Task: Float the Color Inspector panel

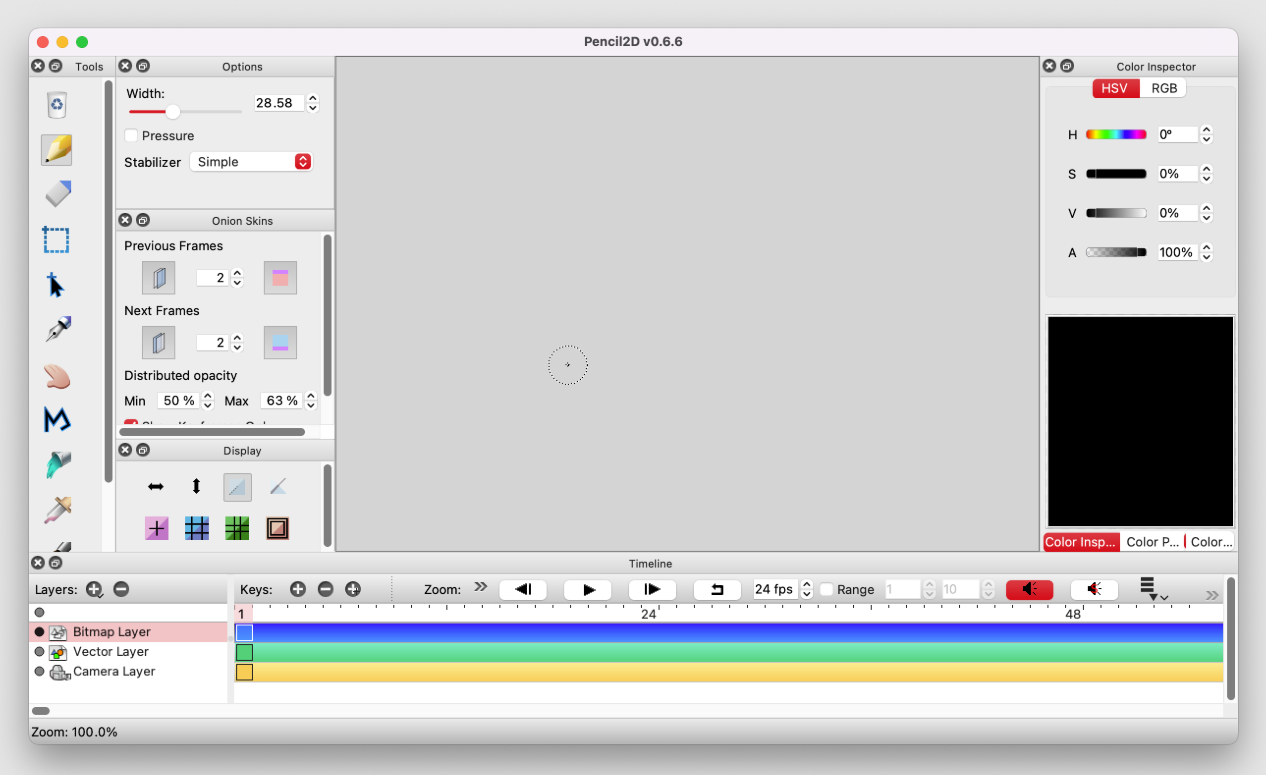Action: point(1067,66)
